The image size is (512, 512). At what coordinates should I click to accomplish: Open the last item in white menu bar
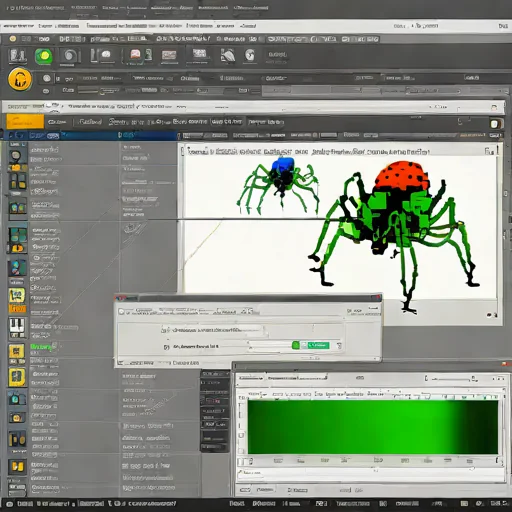[x=503, y=26]
